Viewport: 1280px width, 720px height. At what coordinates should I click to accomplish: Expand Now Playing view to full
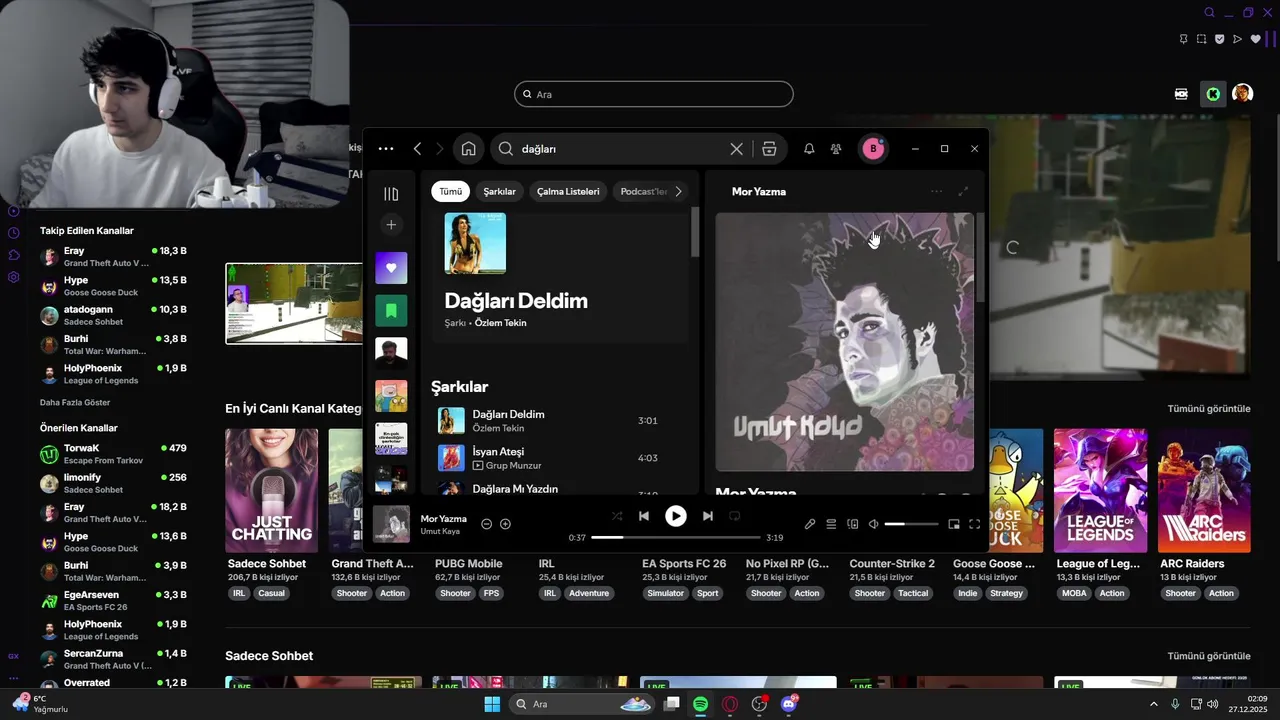[x=963, y=191]
